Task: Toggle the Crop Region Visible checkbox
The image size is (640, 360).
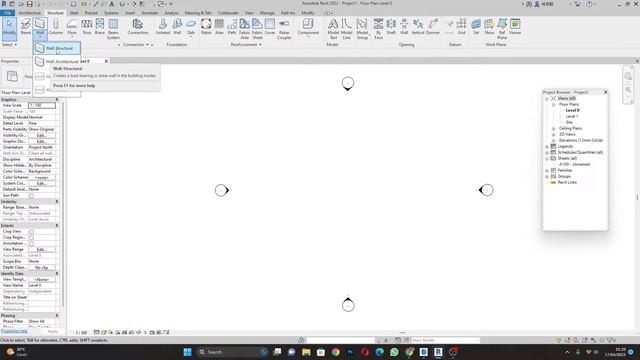Action: [x=31, y=238]
